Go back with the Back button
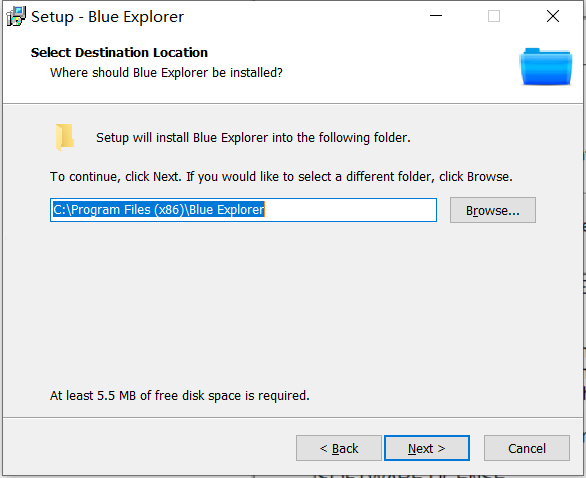 (339, 448)
